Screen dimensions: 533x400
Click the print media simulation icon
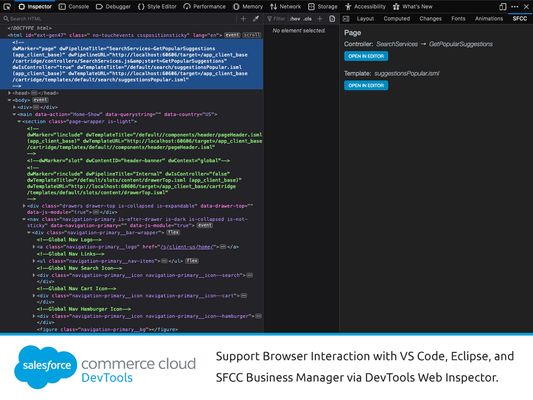[332, 19]
